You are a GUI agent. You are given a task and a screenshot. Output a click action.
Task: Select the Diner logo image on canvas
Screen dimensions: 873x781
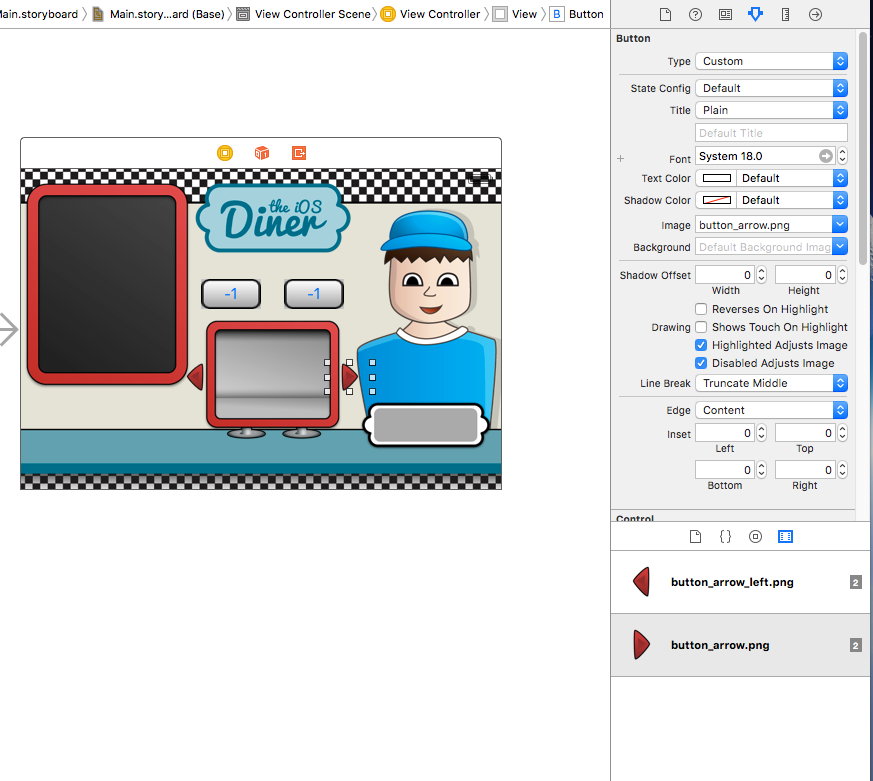click(273, 219)
